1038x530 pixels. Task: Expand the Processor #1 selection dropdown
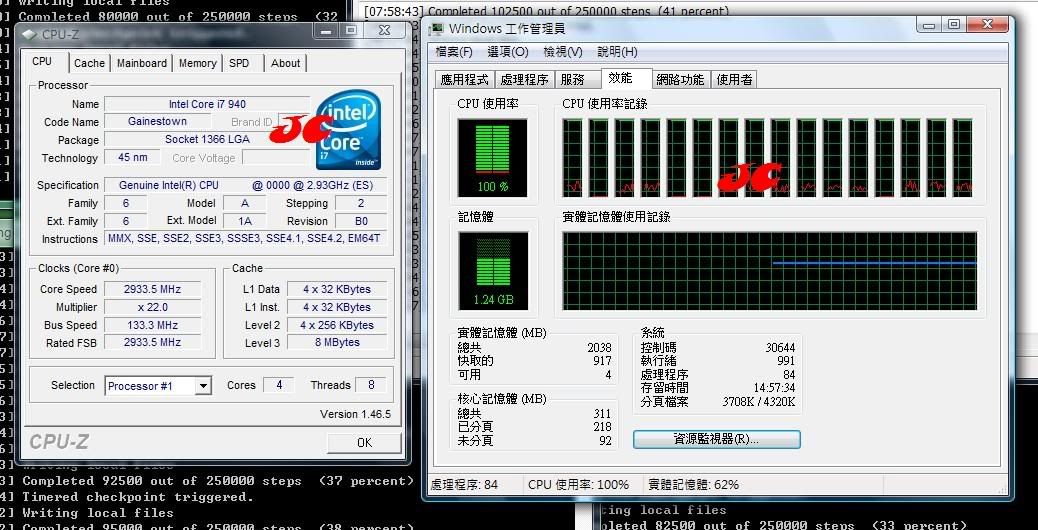(204, 386)
